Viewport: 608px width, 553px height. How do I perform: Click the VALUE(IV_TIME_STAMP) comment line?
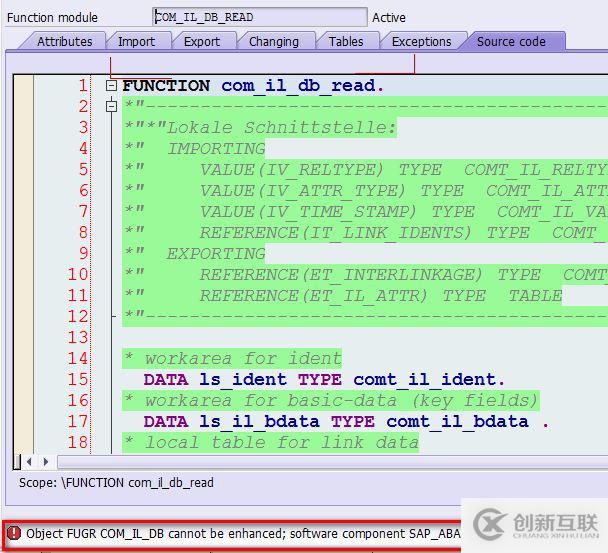[364, 212]
